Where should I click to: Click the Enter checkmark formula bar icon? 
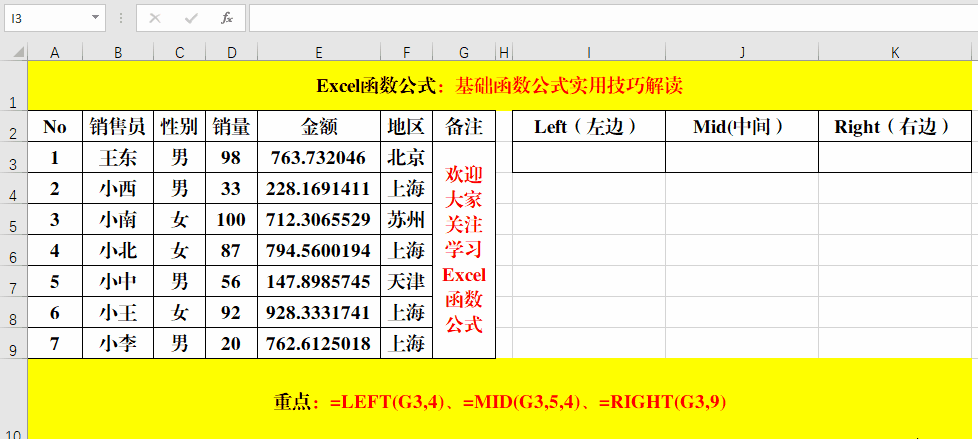click(x=191, y=18)
